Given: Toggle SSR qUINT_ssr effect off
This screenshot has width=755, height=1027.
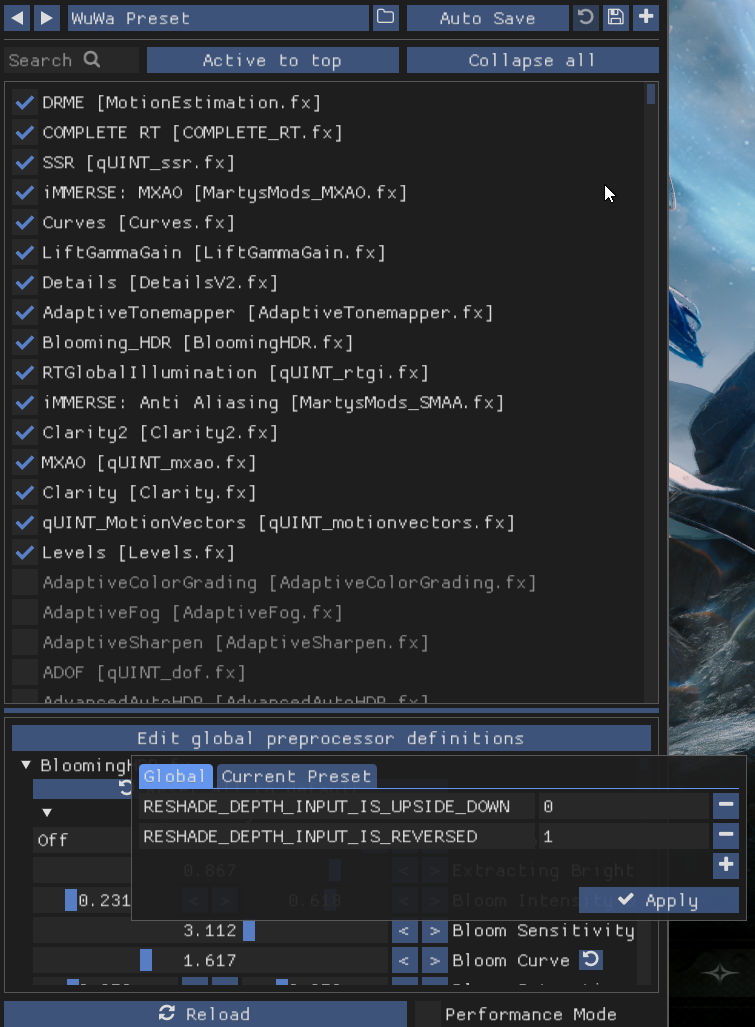Looking at the screenshot, I should (25, 162).
